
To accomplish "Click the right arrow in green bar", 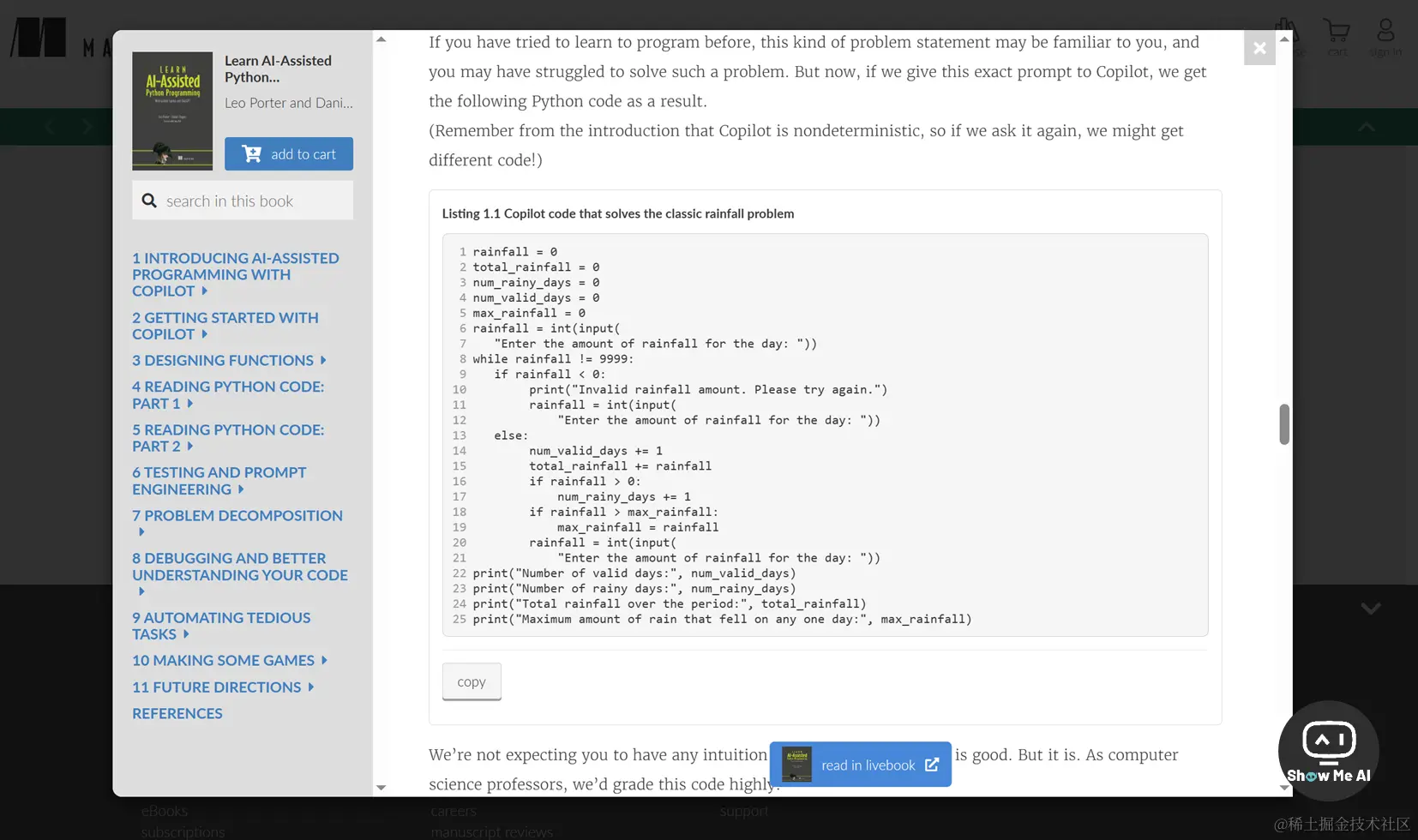I will point(87,127).
